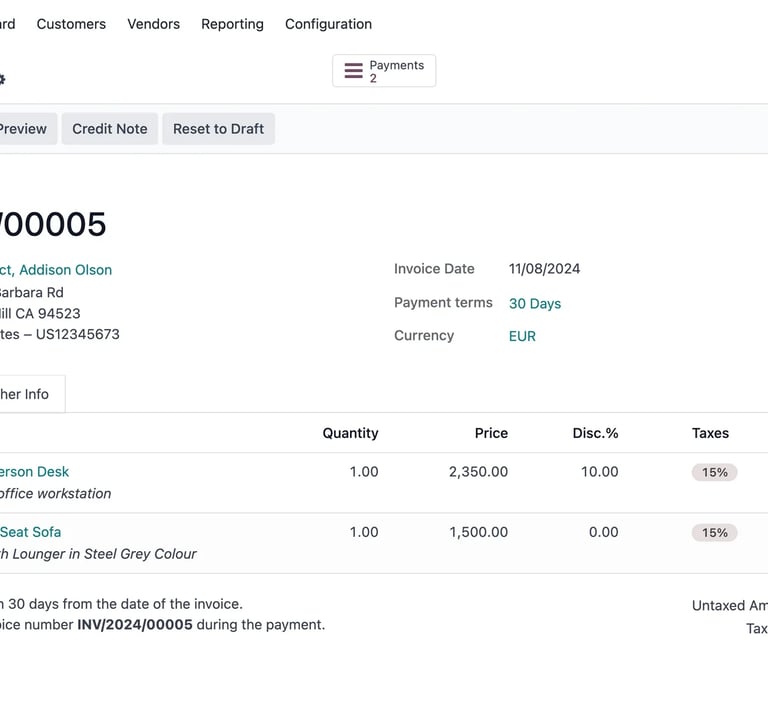Click the Quantity column header
This screenshot has width=768, height=715.
pyautogui.click(x=350, y=433)
